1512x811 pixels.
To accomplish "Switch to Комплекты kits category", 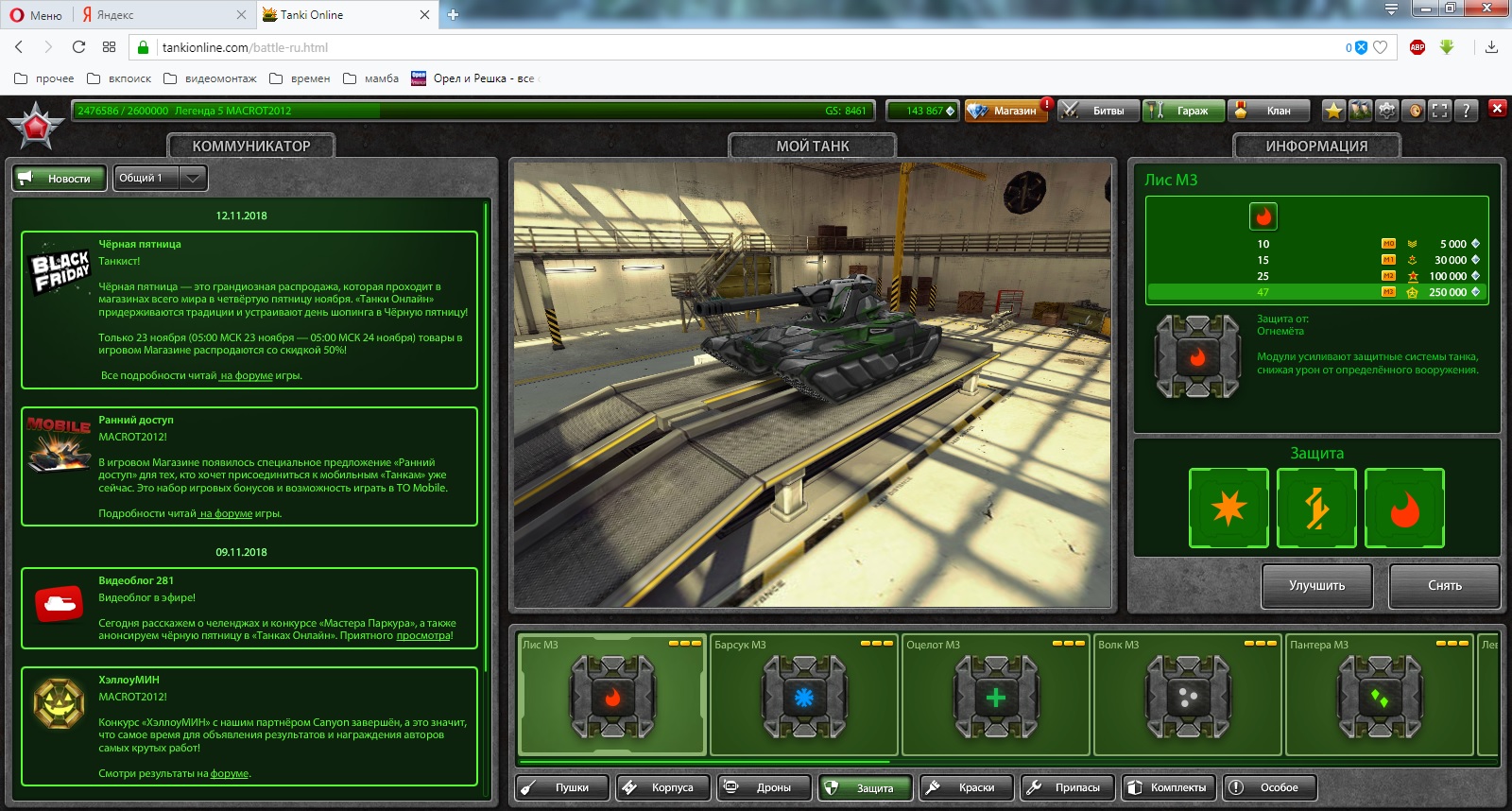I will click(1169, 787).
